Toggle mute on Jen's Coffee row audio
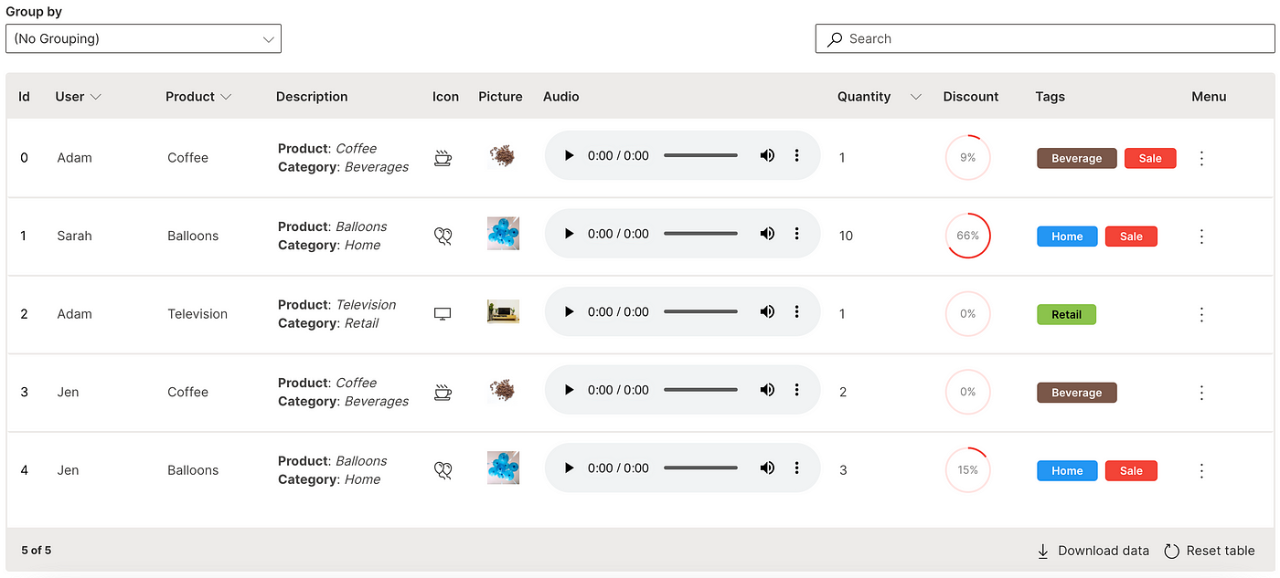This screenshot has height=578, width=1280. [767, 390]
